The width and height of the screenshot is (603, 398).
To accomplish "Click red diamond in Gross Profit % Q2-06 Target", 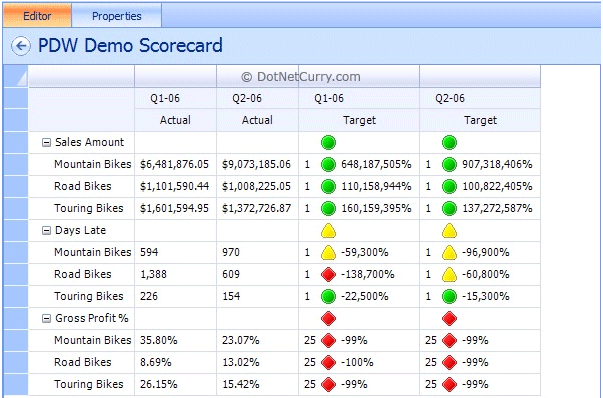I will [x=449, y=318].
